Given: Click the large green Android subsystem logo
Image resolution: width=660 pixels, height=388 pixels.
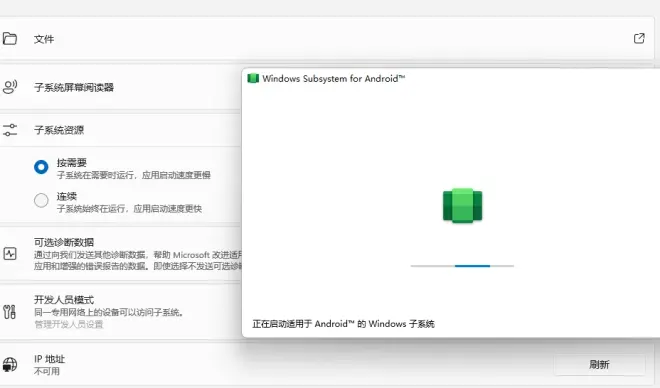Looking at the screenshot, I should point(462,205).
